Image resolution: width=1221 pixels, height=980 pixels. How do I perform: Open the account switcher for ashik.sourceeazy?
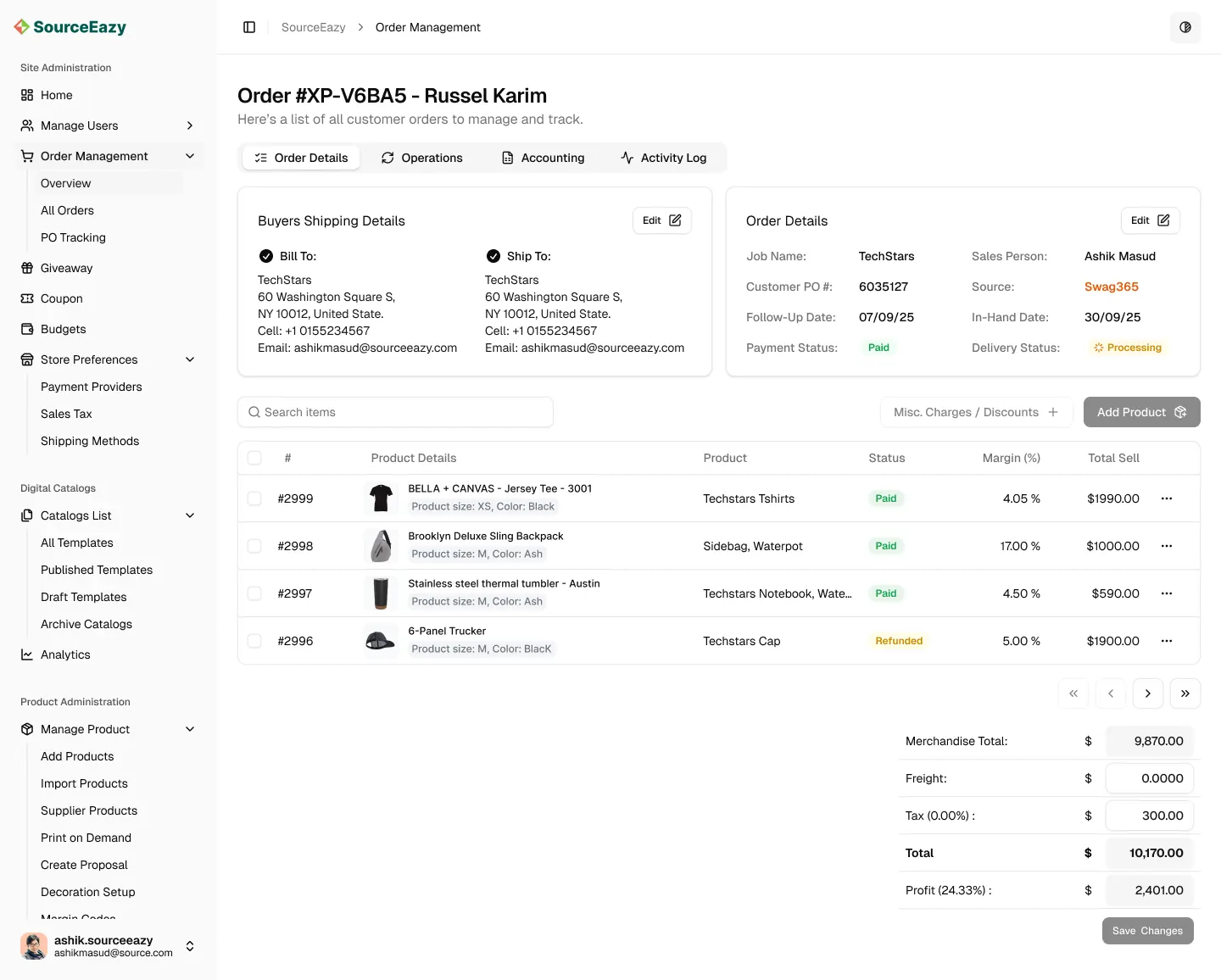pos(190,946)
